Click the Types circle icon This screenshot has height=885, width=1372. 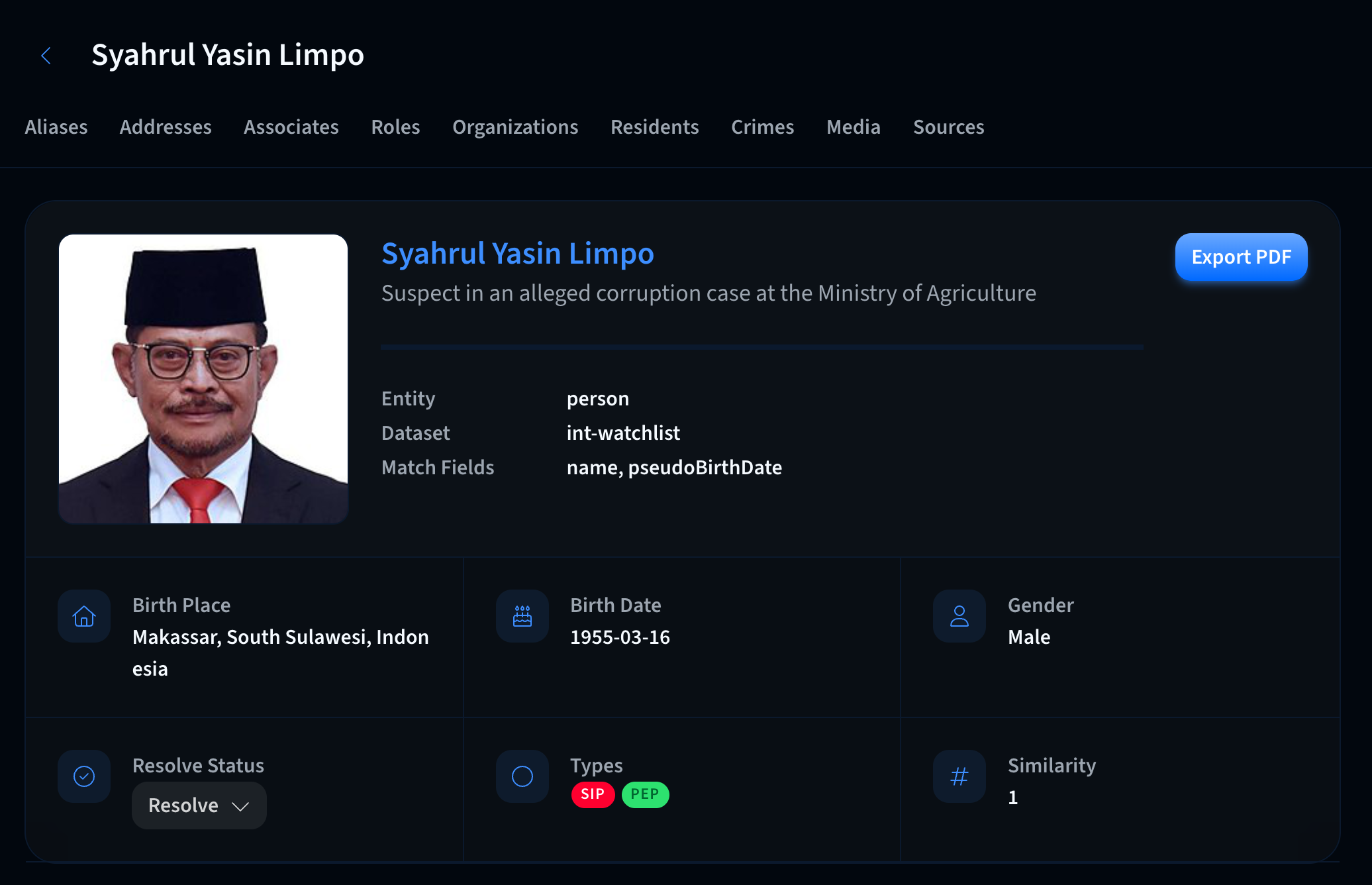(522, 776)
